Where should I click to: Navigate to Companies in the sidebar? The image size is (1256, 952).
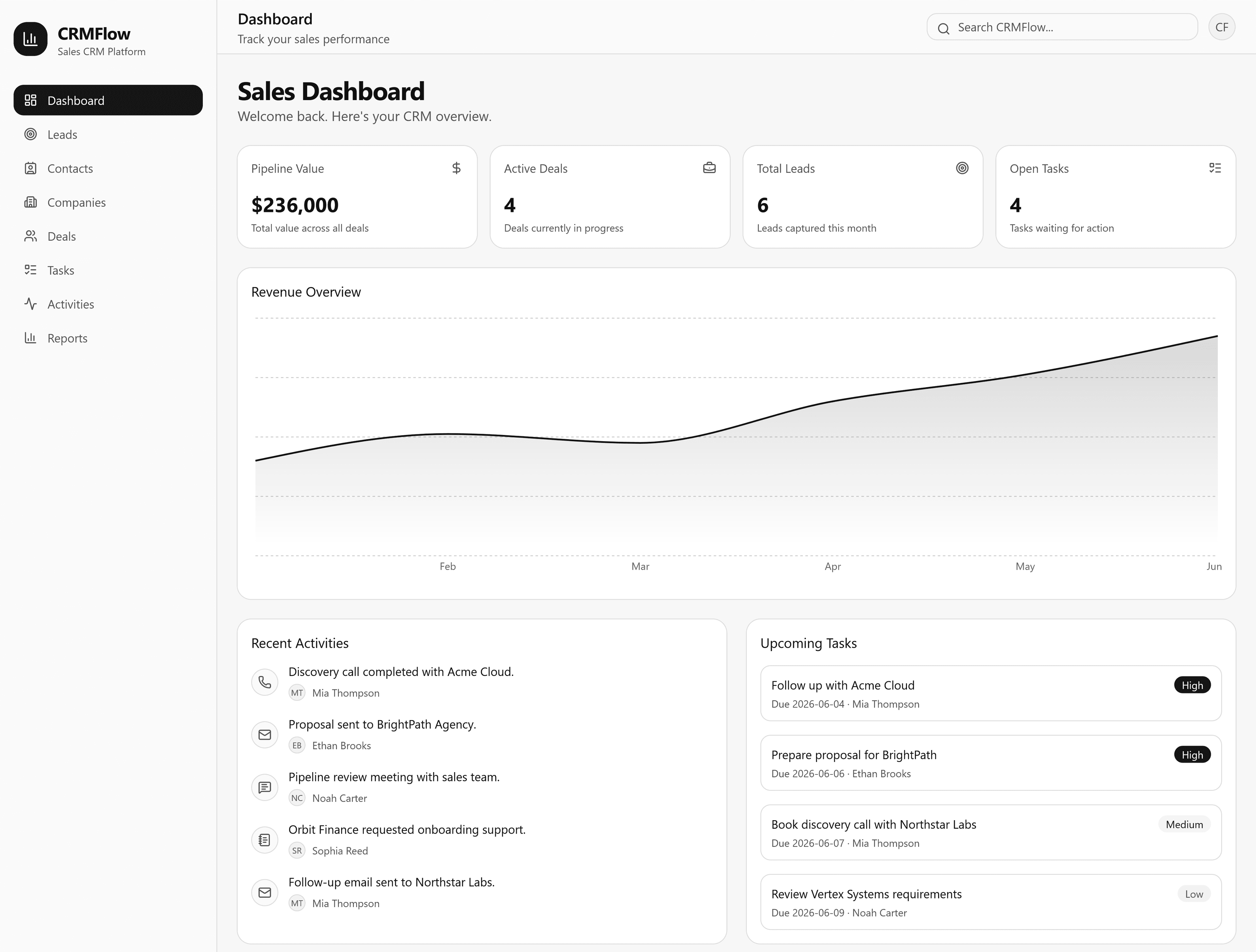pos(108,202)
